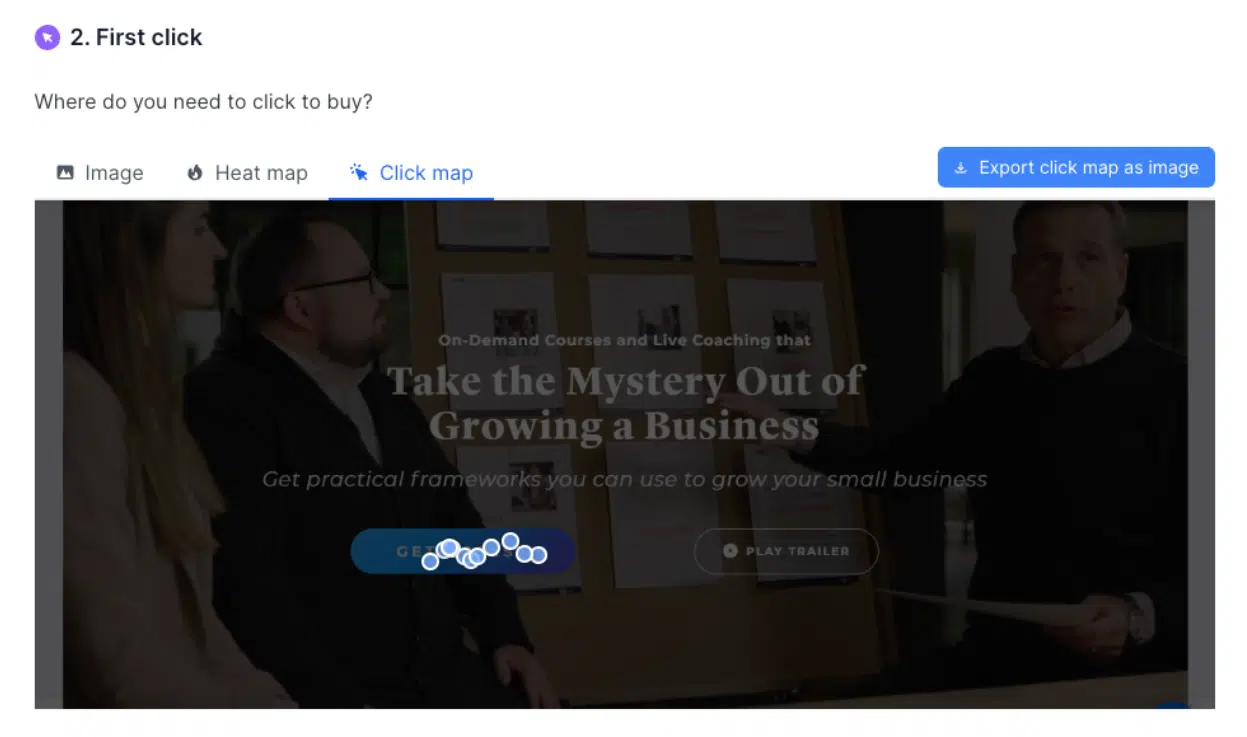Export click map as image
Viewport: 1247px width, 737px height.
click(x=1076, y=168)
